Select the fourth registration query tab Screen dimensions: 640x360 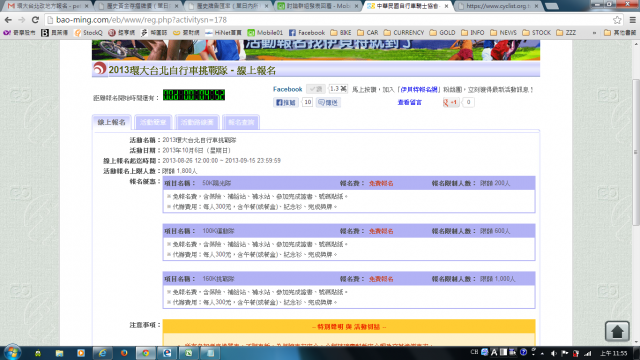tap(241, 122)
